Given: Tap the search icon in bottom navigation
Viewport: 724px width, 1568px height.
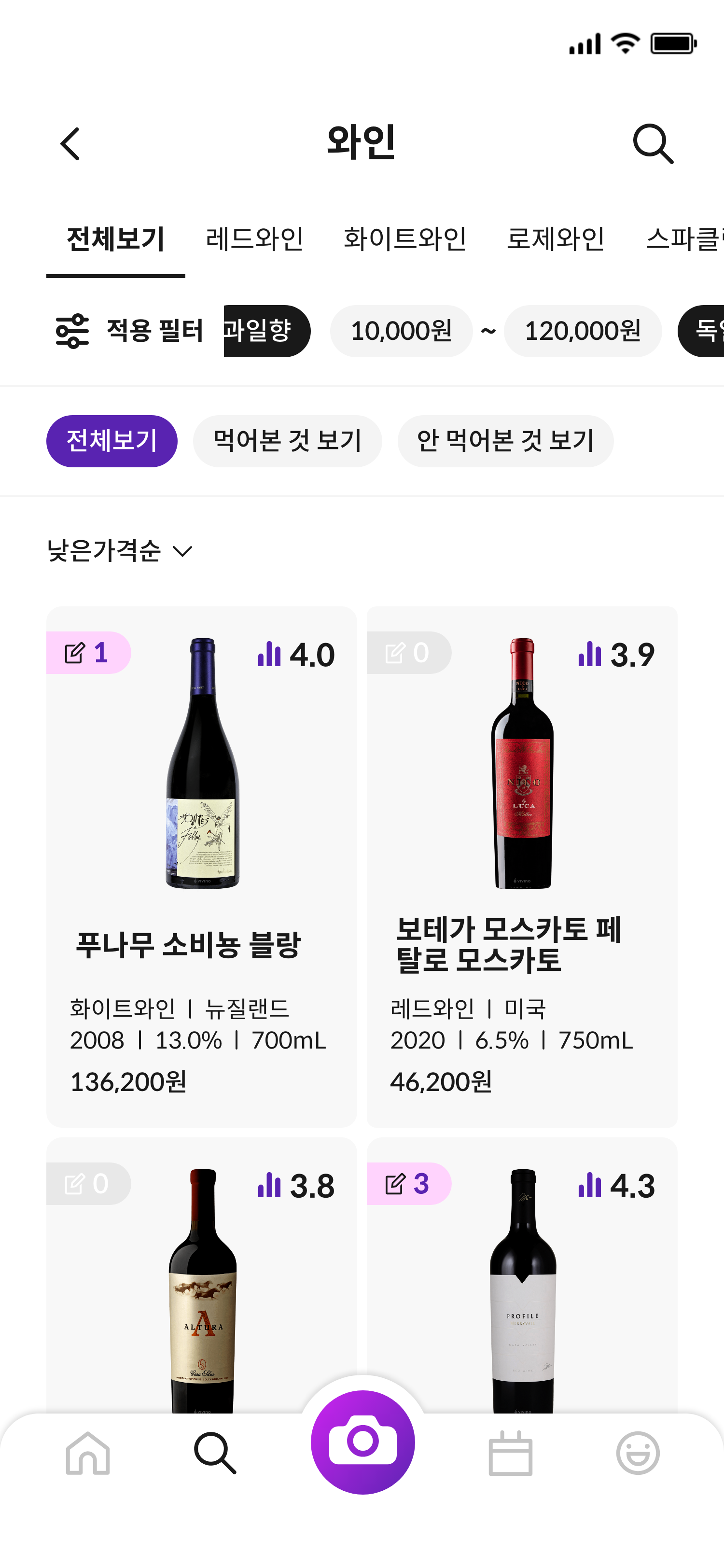Looking at the screenshot, I should coord(215,1453).
